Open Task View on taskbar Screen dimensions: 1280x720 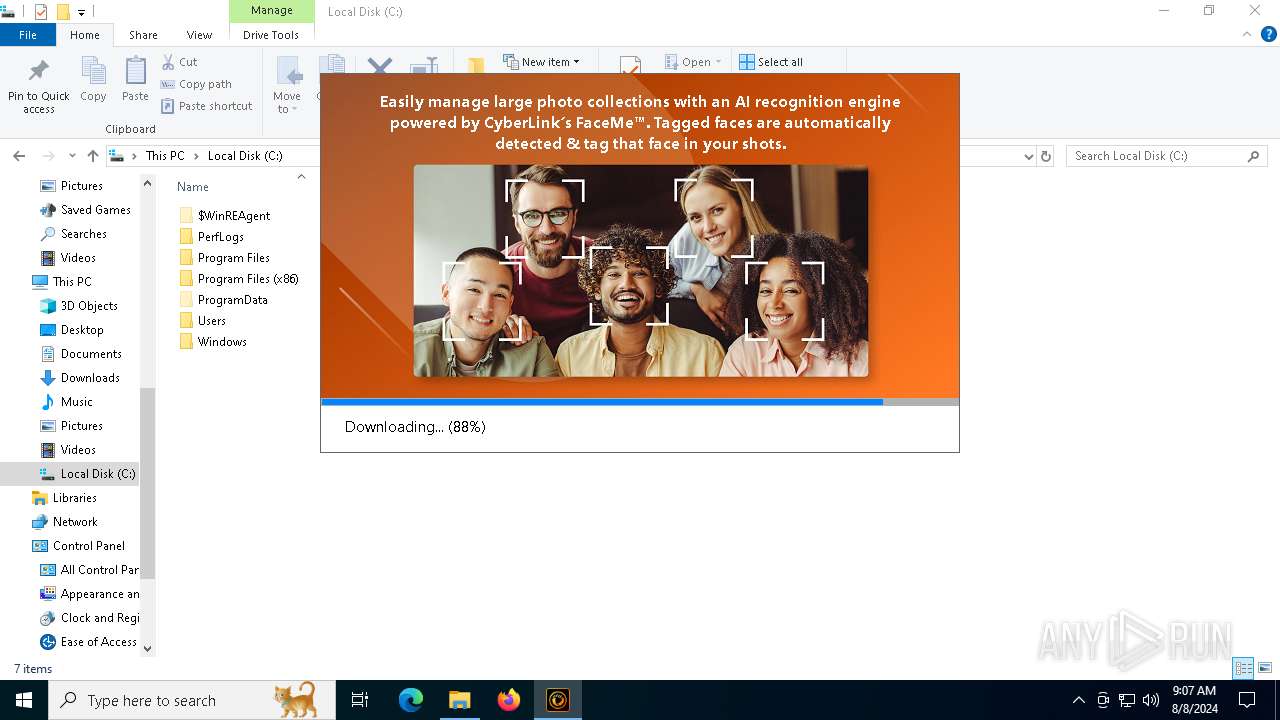tap(360, 700)
